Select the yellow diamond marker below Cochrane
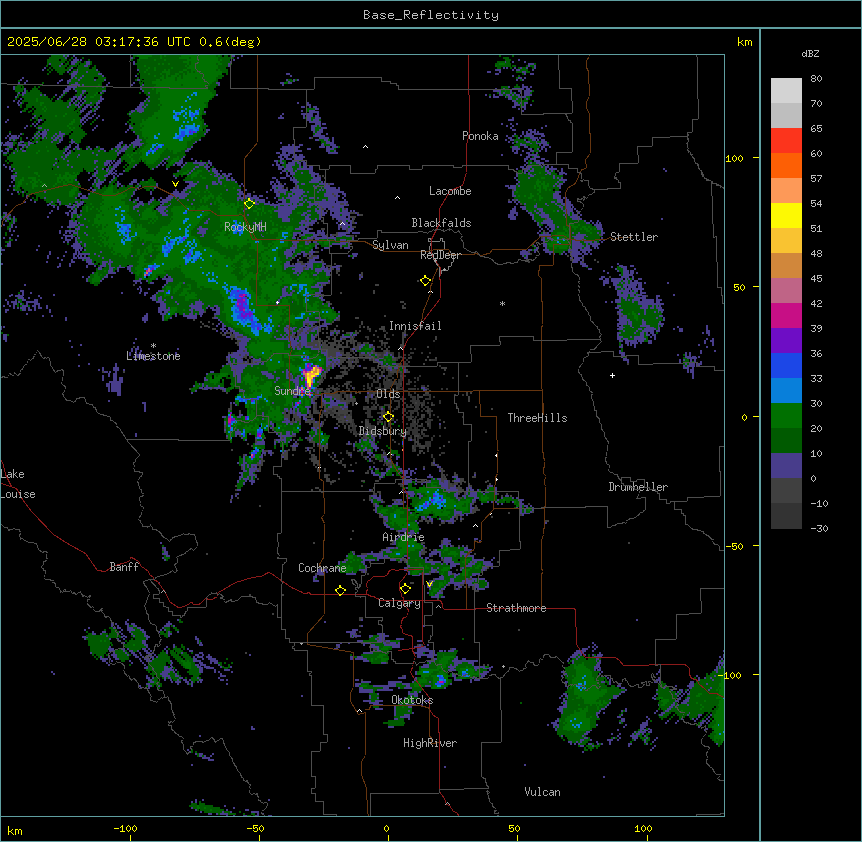This screenshot has width=862, height=842. (x=340, y=590)
